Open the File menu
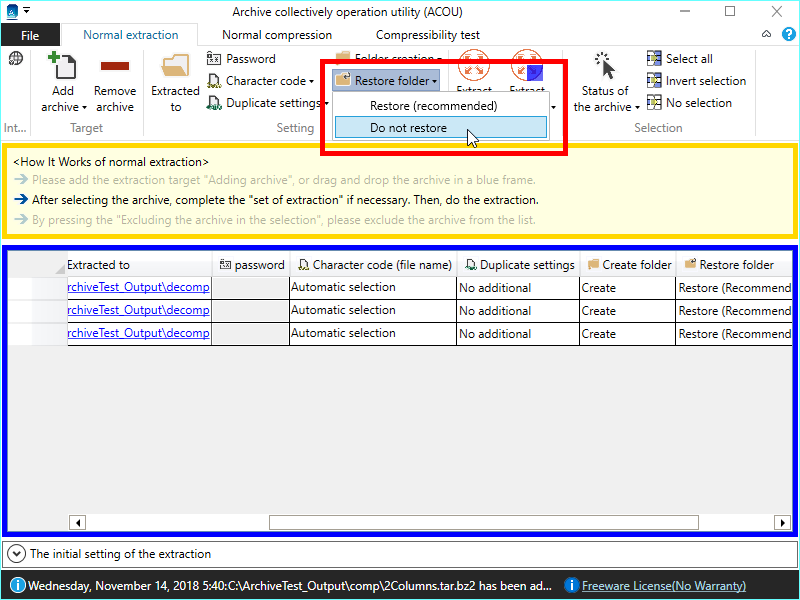This screenshot has width=800, height=600. coord(30,35)
